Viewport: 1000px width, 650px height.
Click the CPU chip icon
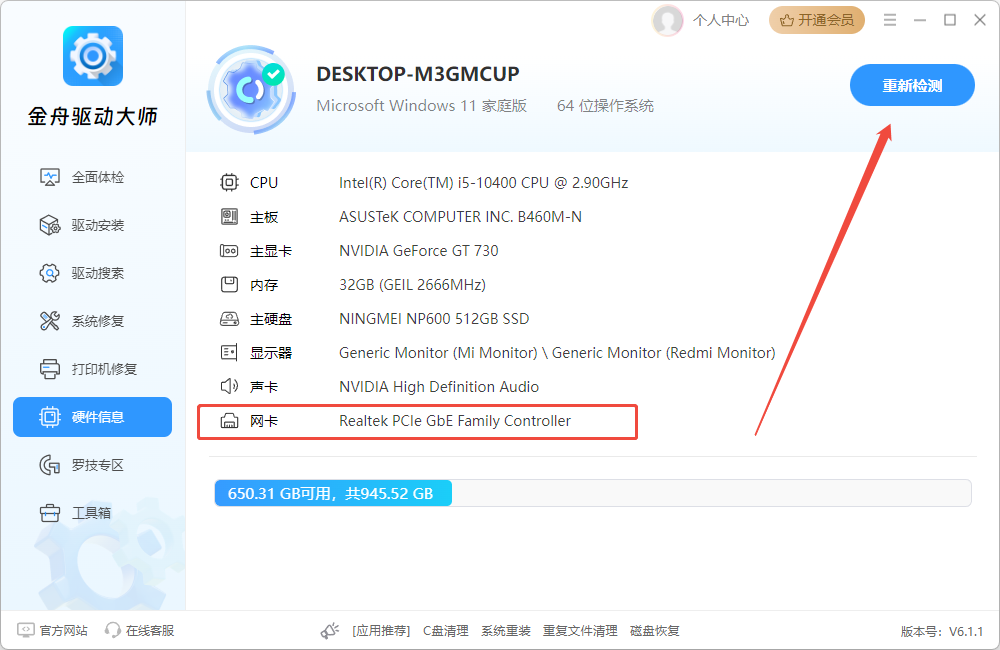point(229,182)
